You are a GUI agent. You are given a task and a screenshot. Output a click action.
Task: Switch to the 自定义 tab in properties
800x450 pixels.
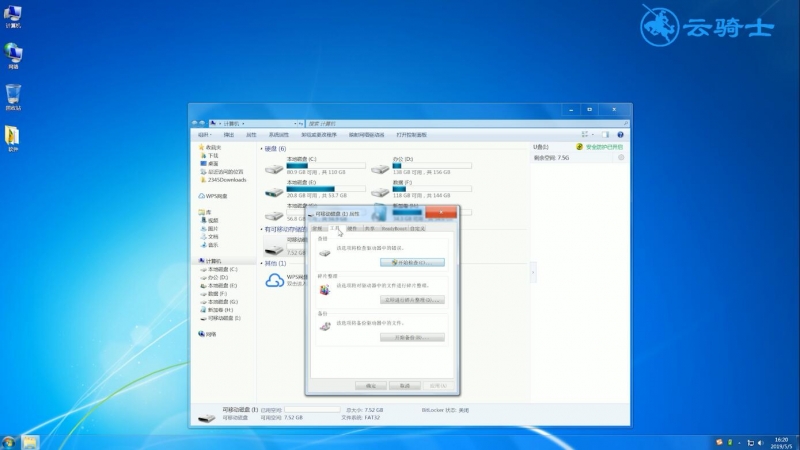[417, 229]
